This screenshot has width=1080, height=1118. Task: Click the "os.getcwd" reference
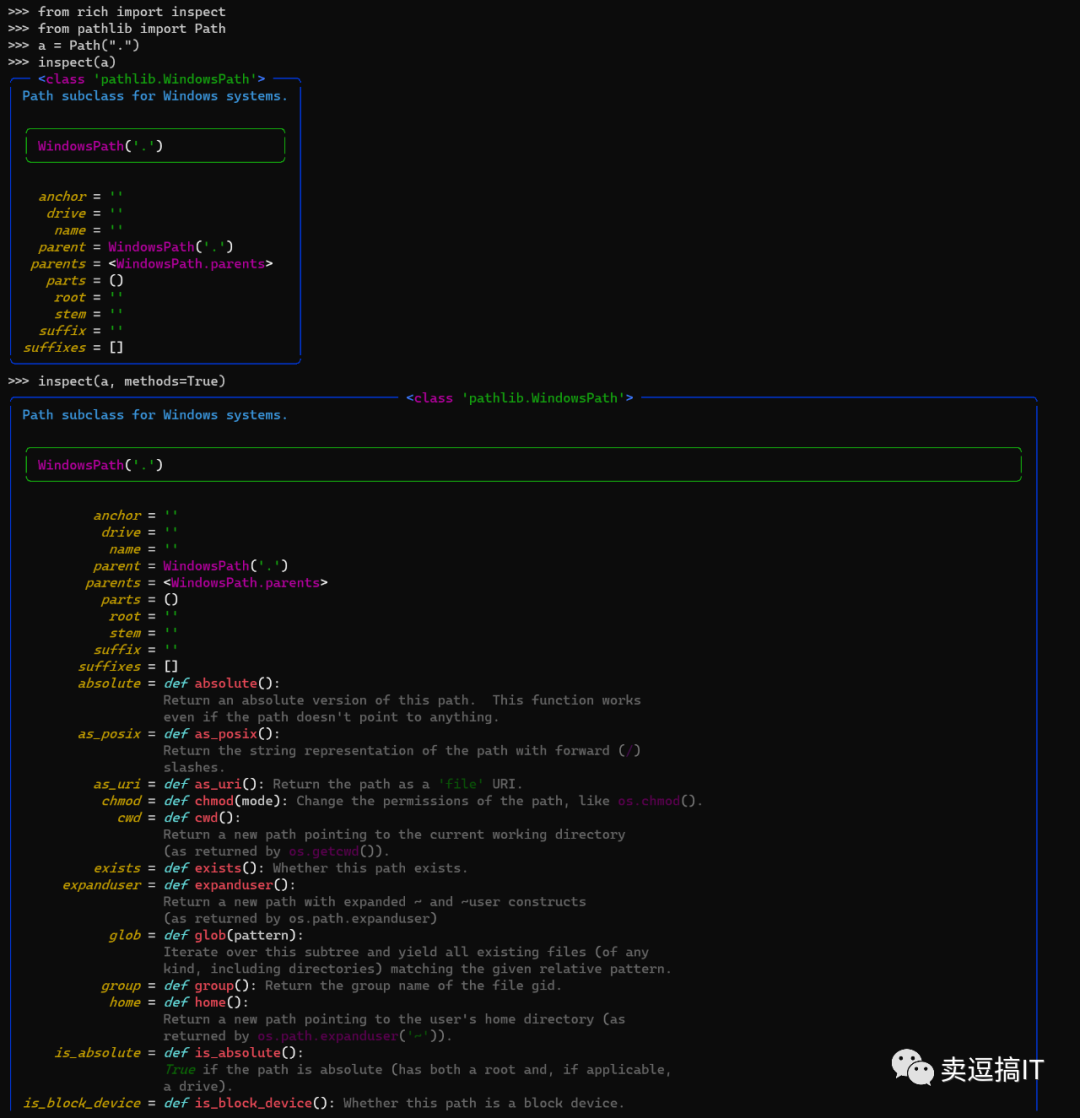click(x=324, y=851)
